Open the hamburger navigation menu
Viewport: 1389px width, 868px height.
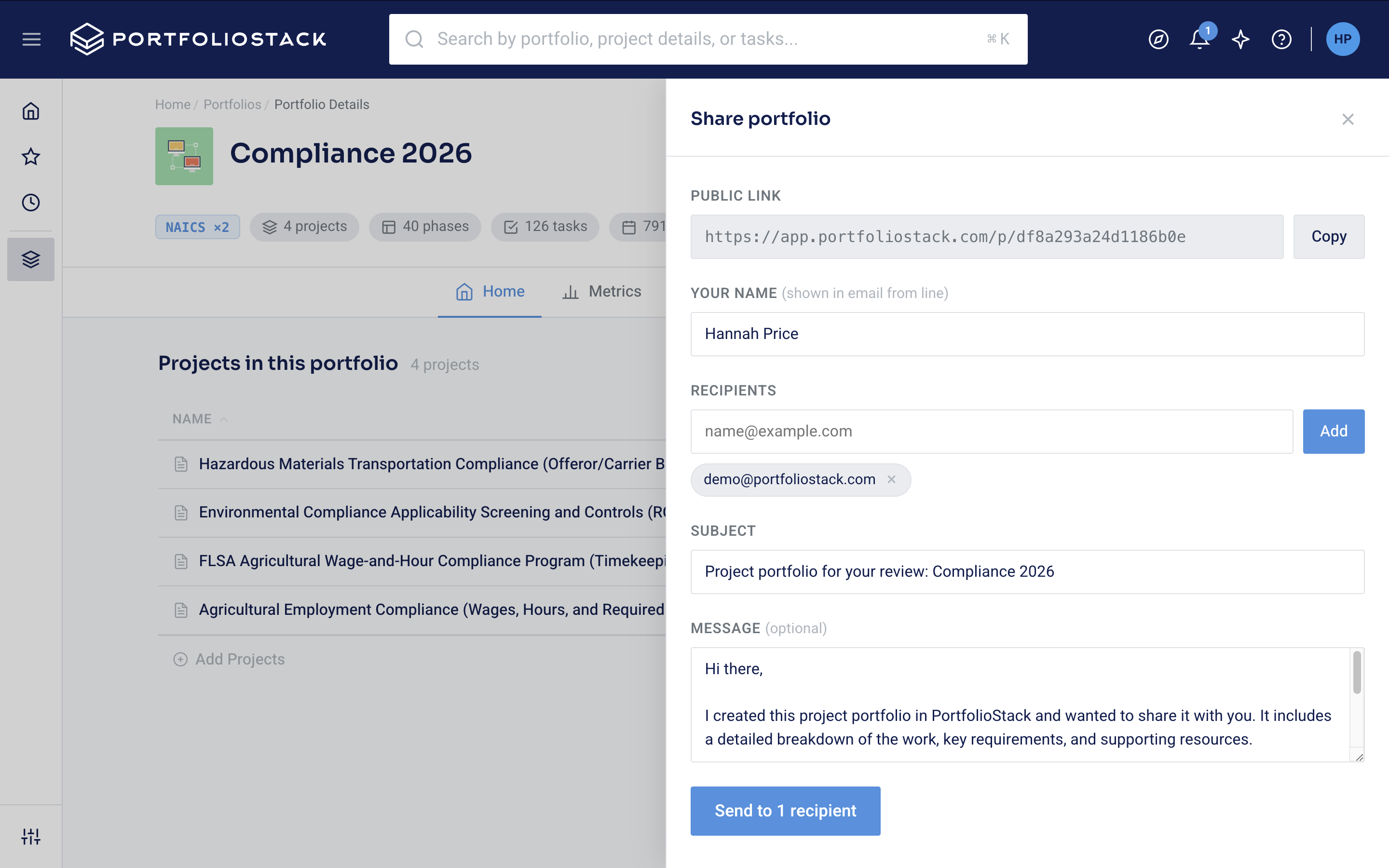31,39
